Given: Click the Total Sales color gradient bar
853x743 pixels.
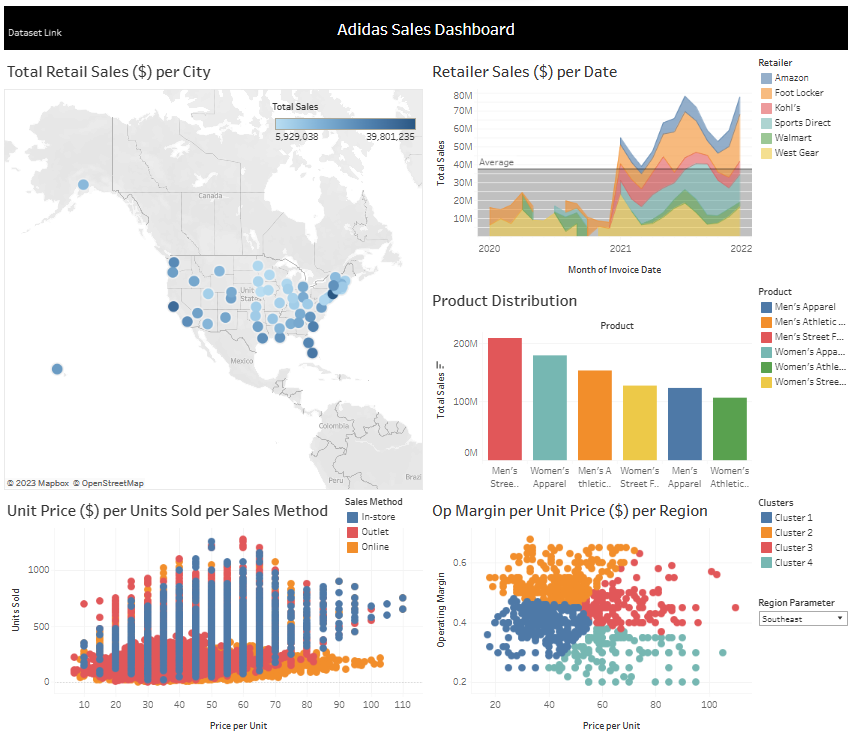Looking at the screenshot, I should point(345,124).
